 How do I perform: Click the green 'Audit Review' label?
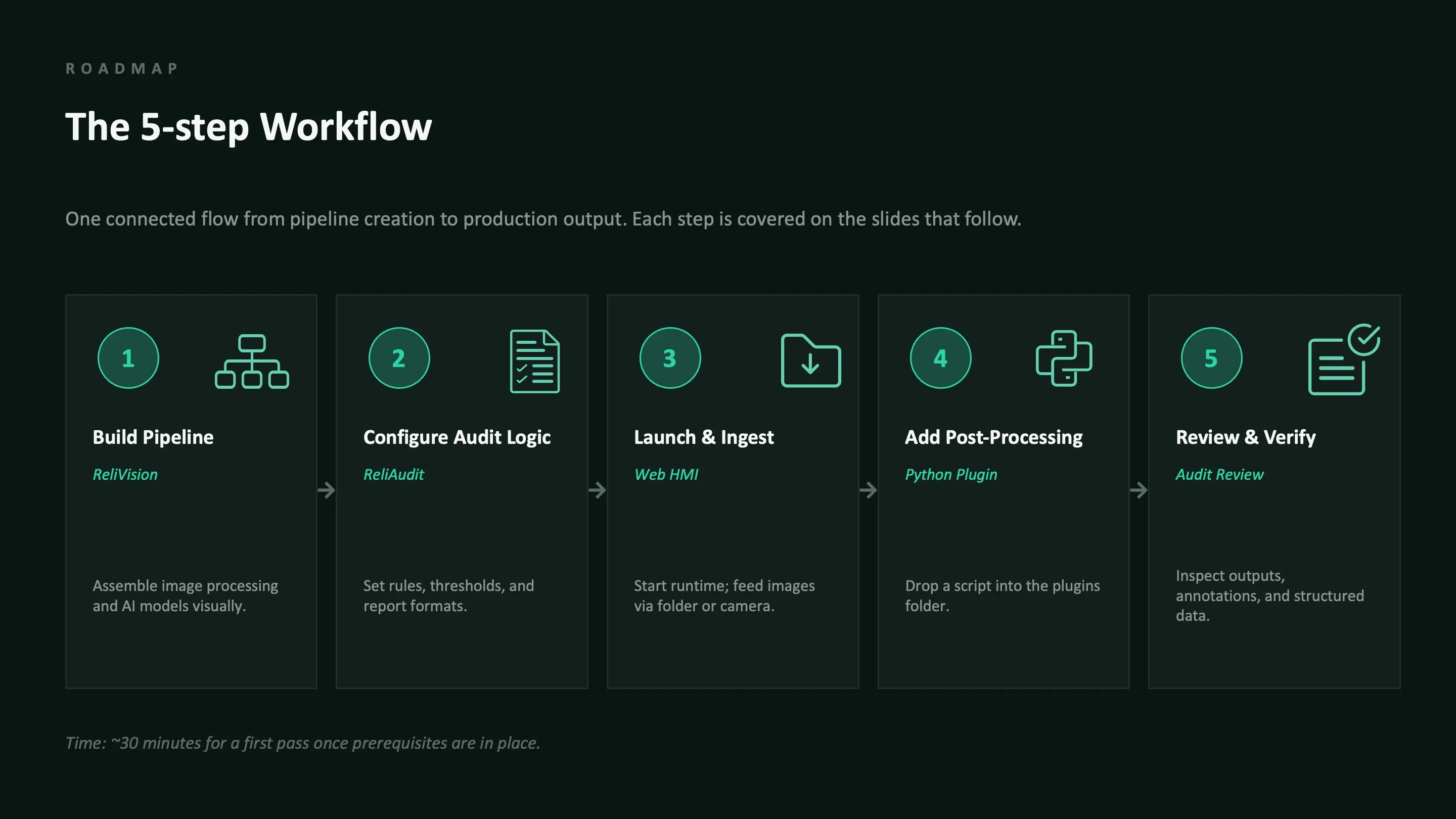(1219, 475)
